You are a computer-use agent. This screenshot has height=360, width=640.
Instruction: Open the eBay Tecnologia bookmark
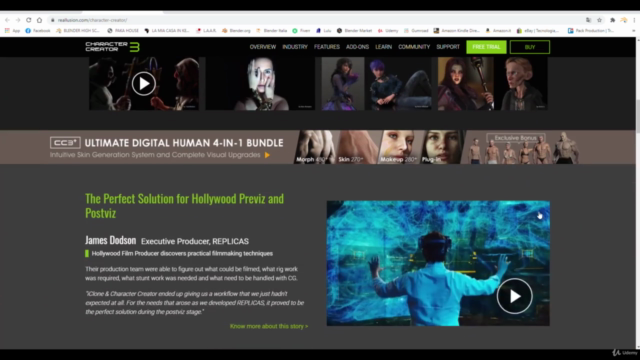click(538, 31)
